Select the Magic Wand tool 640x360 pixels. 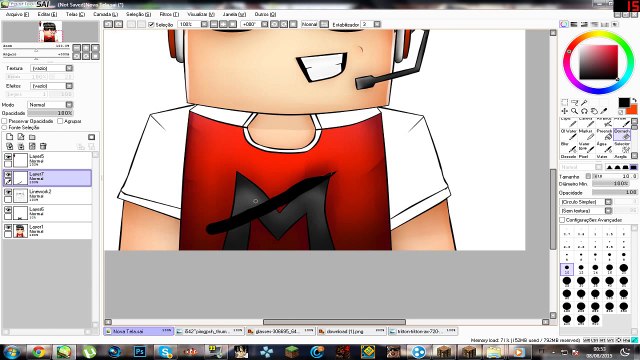[584, 102]
